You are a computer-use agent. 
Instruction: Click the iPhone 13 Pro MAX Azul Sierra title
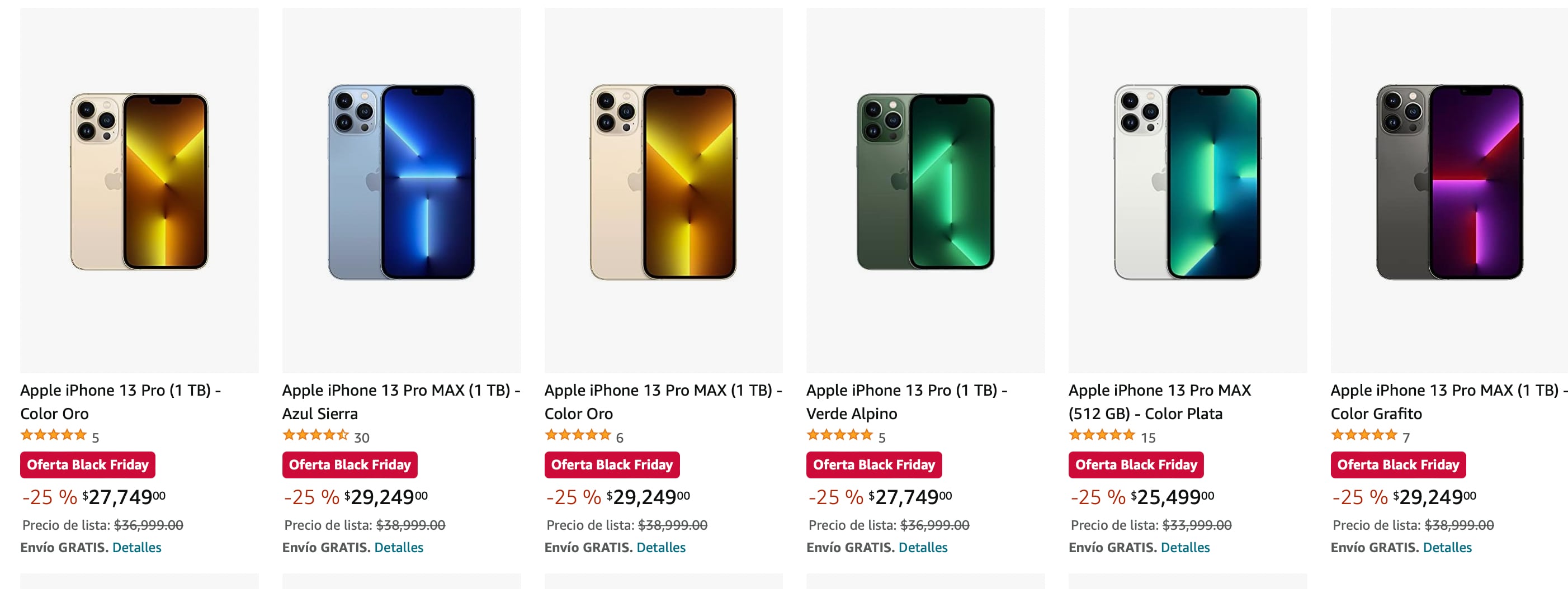[400, 402]
